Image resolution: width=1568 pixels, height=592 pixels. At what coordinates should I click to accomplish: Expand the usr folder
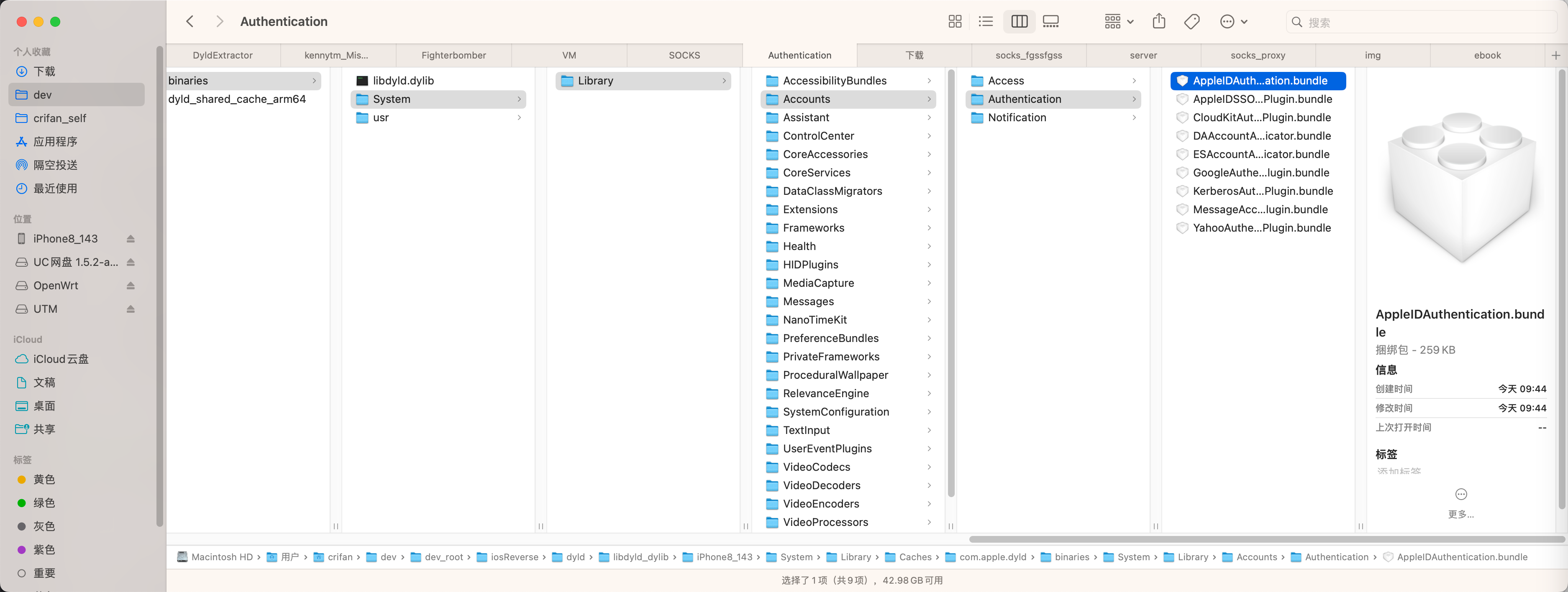coord(519,117)
